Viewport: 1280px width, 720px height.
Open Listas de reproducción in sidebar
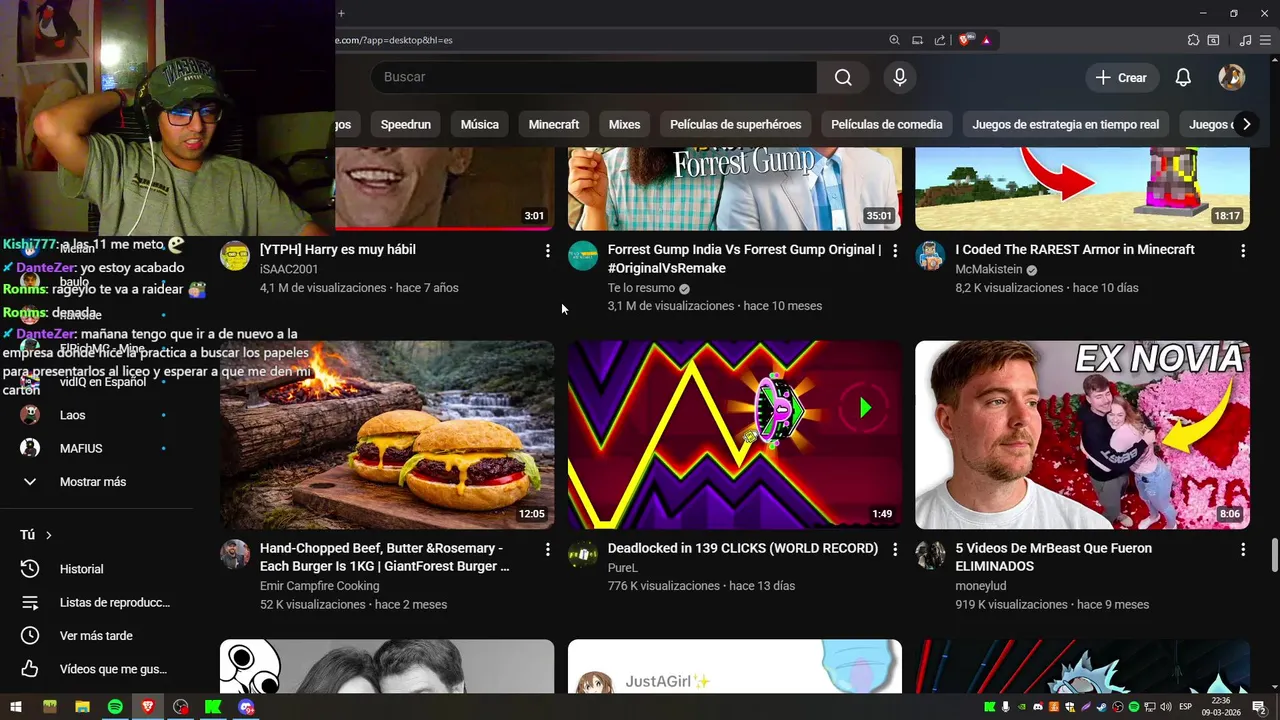coord(97,602)
